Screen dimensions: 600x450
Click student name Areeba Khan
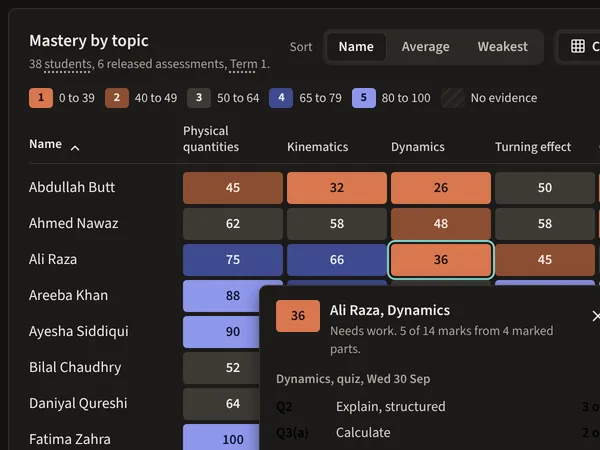pyautogui.click(x=68, y=295)
